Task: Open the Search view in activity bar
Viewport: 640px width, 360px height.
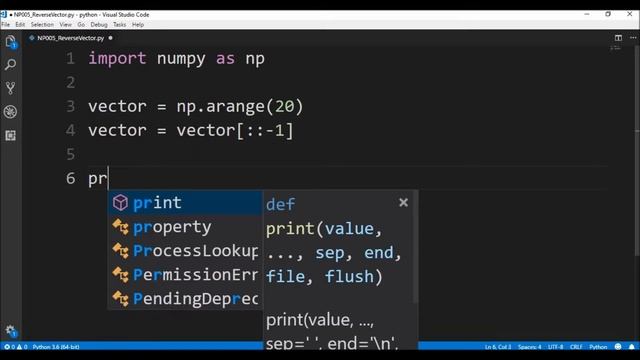Action: pyautogui.click(x=11, y=64)
